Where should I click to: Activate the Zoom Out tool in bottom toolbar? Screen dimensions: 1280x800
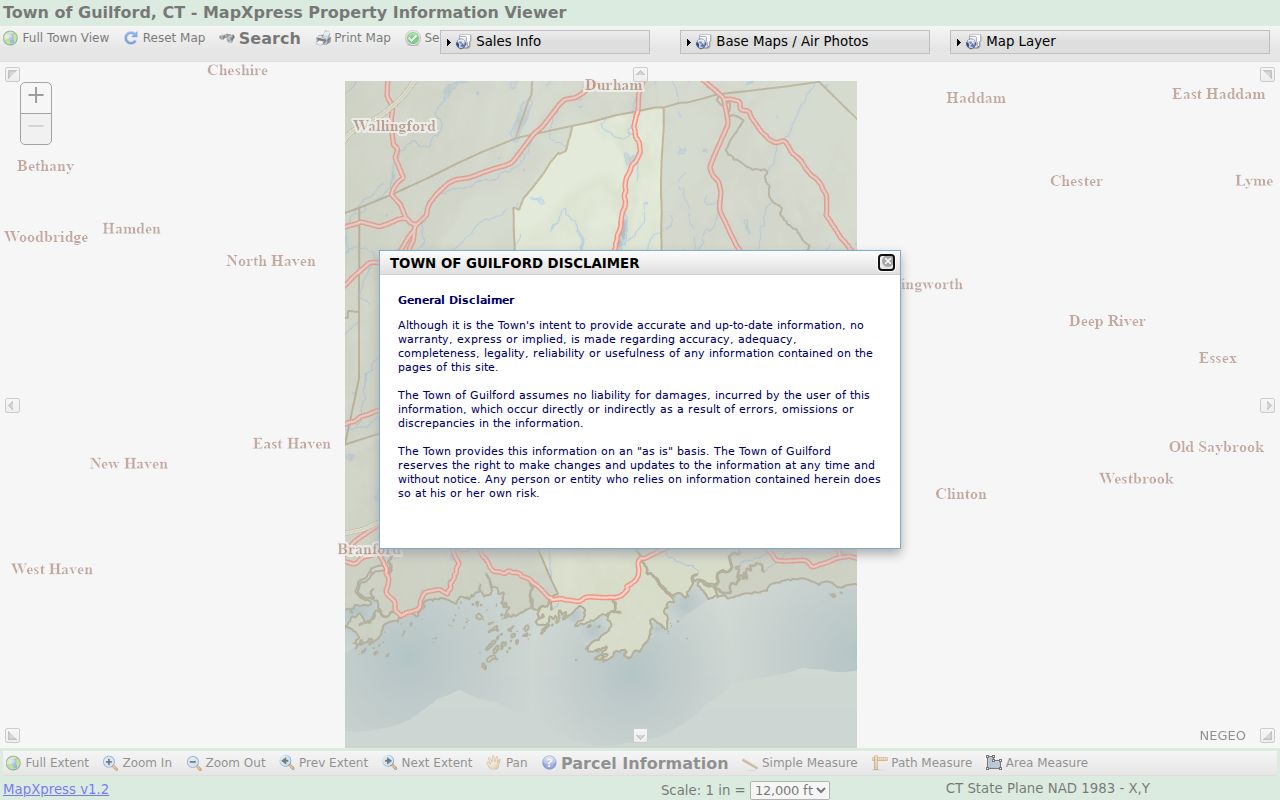click(x=226, y=762)
